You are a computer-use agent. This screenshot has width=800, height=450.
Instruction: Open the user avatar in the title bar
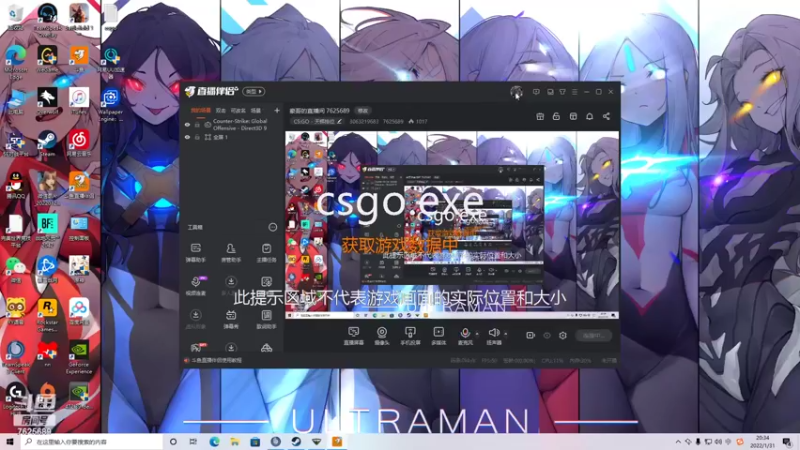click(516, 92)
